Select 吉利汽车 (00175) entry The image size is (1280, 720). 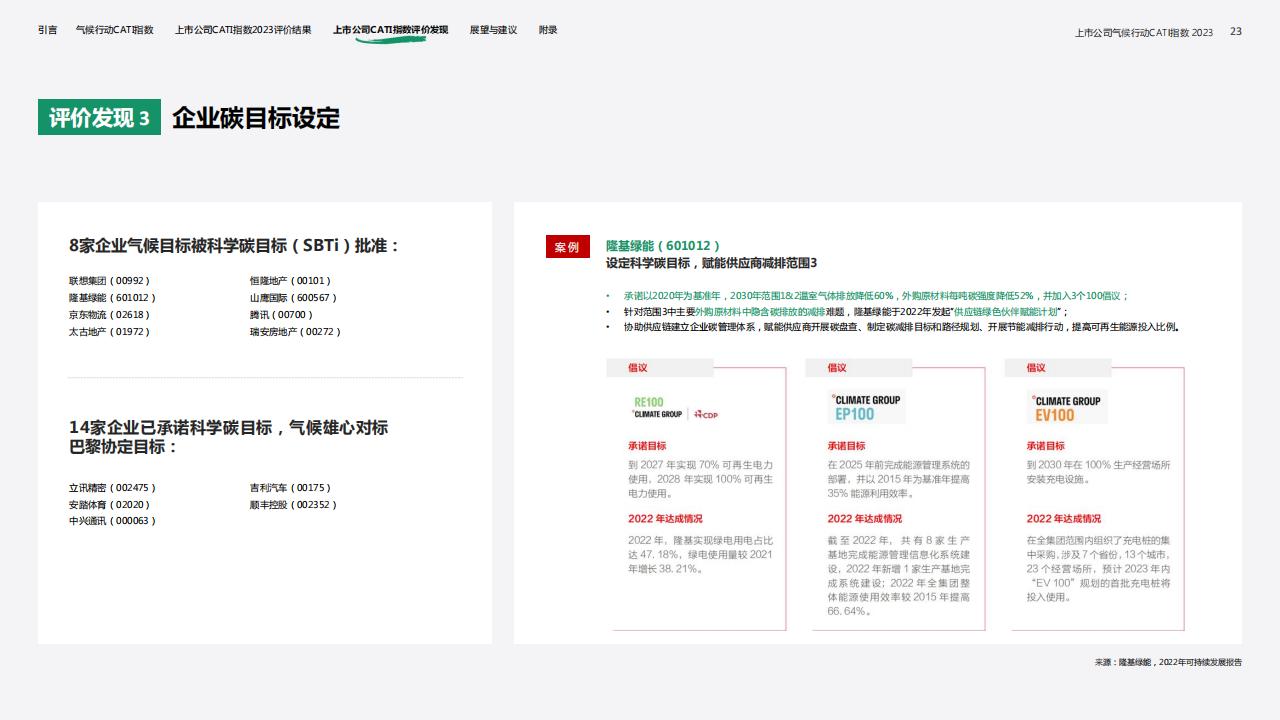pos(290,488)
